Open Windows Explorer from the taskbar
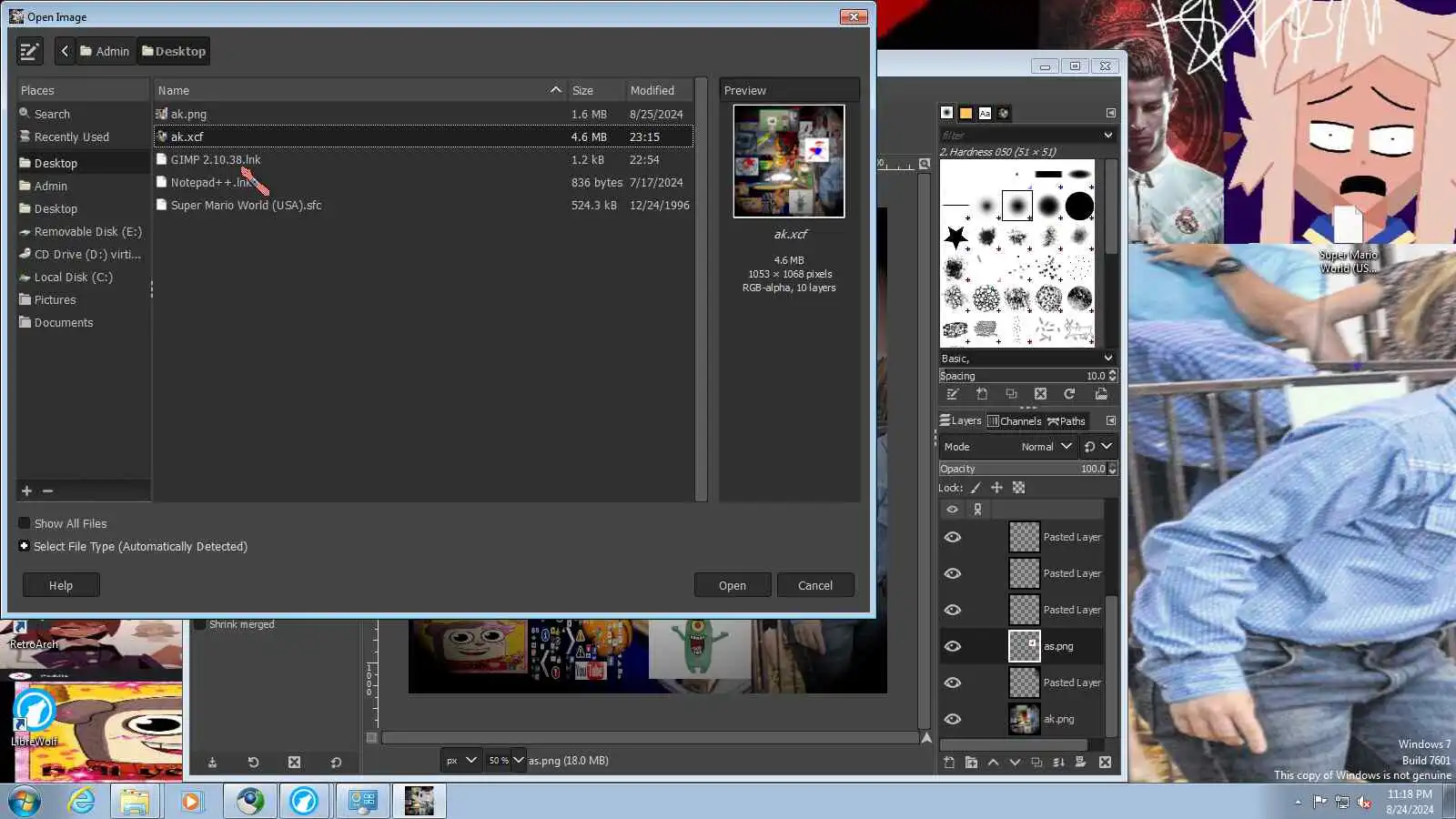The height and width of the screenshot is (819, 1456). pos(135,802)
